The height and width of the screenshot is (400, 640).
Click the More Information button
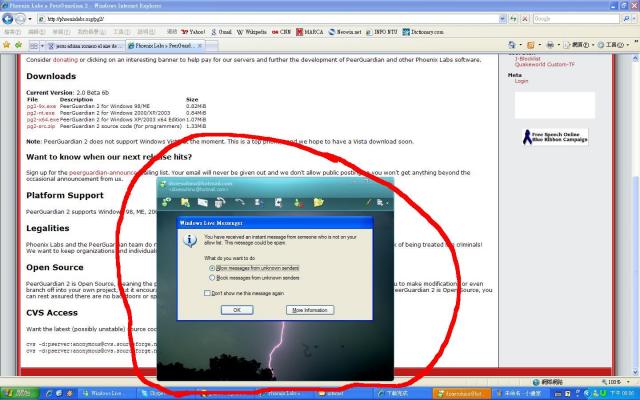(310, 310)
